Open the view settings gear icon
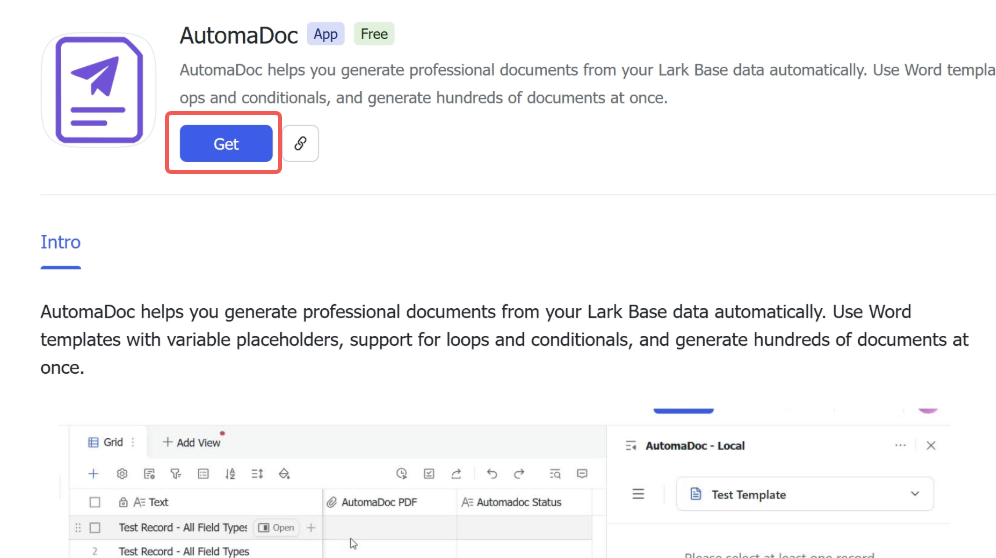This screenshot has width=996, height=558. click(x=122, y=473)
